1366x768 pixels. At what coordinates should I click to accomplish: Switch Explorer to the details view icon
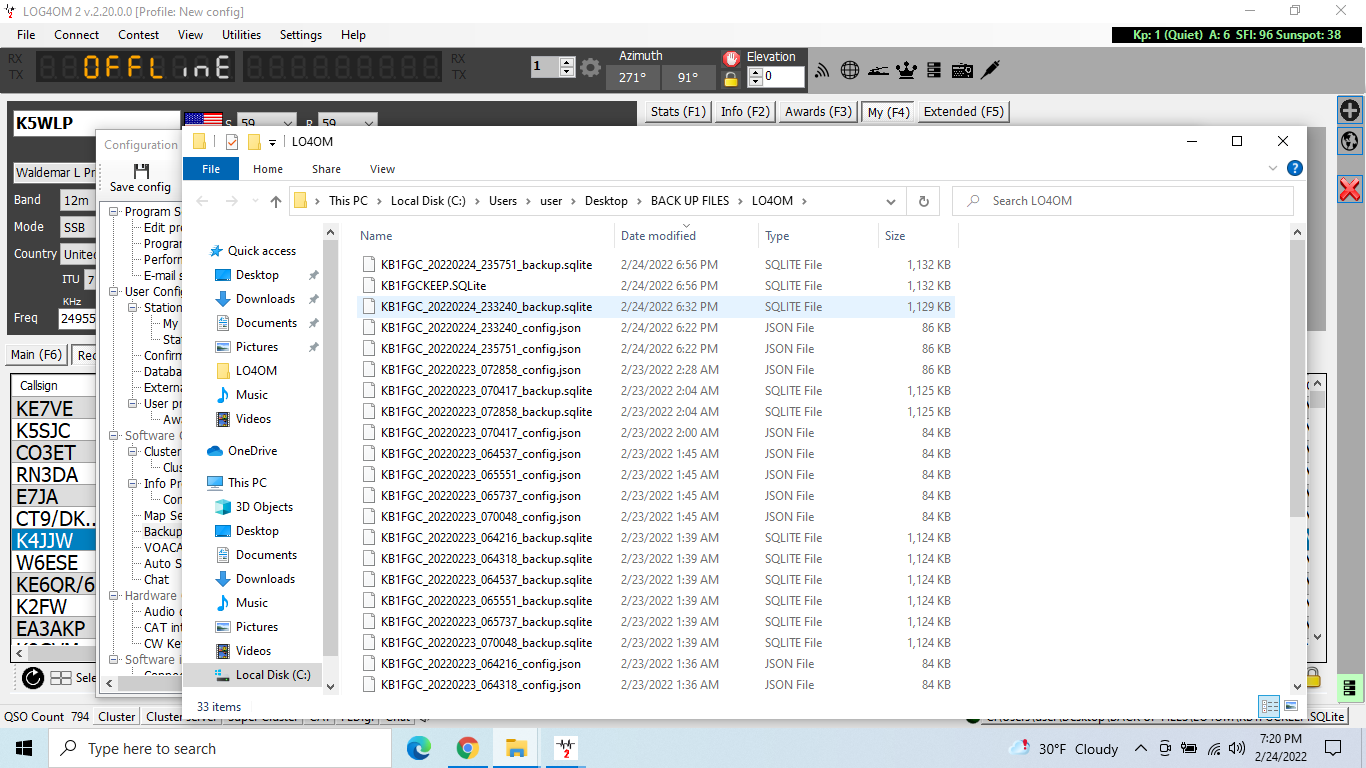click(x=1269, y=706)
